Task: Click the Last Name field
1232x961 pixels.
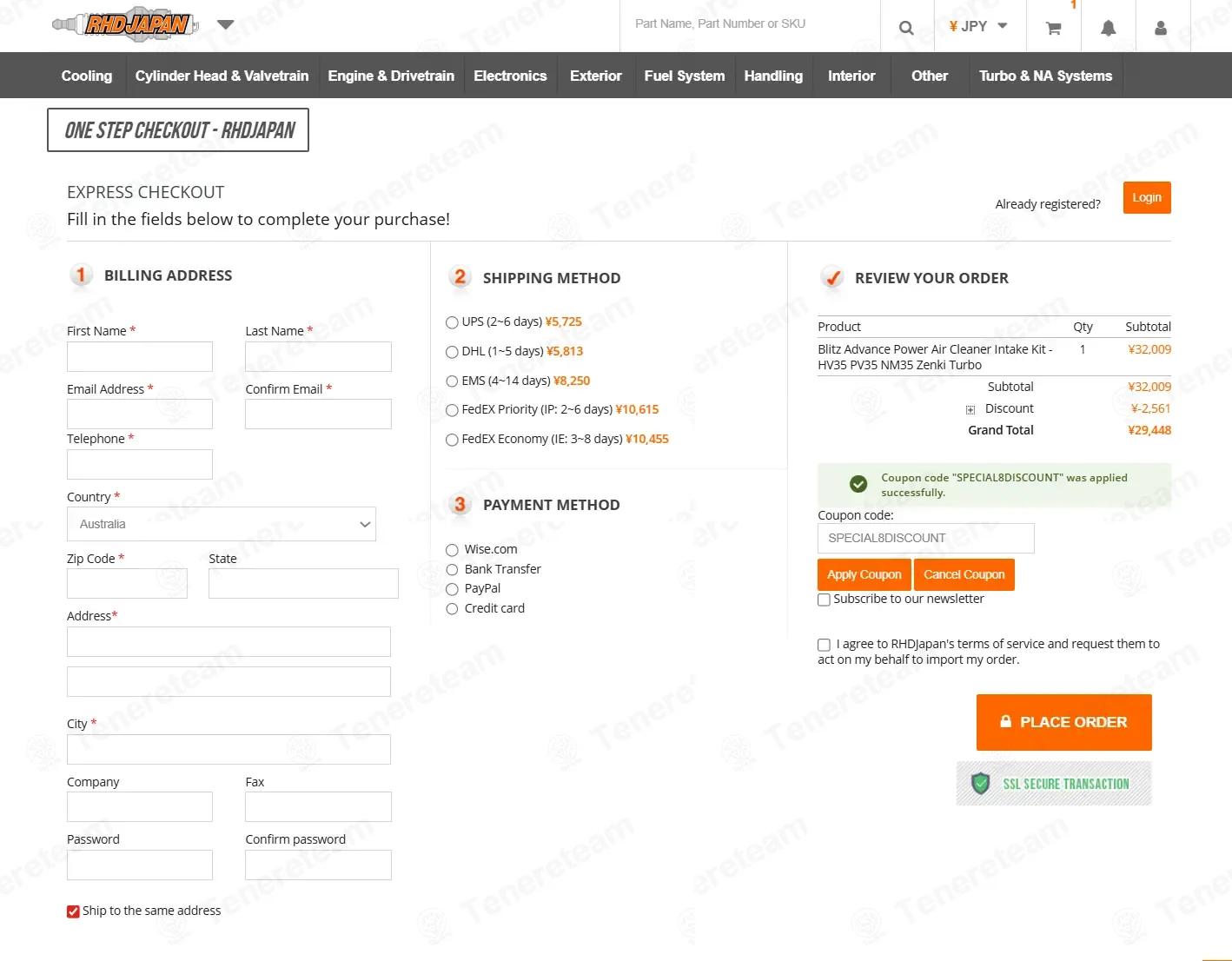Action: tap(318, 356)
